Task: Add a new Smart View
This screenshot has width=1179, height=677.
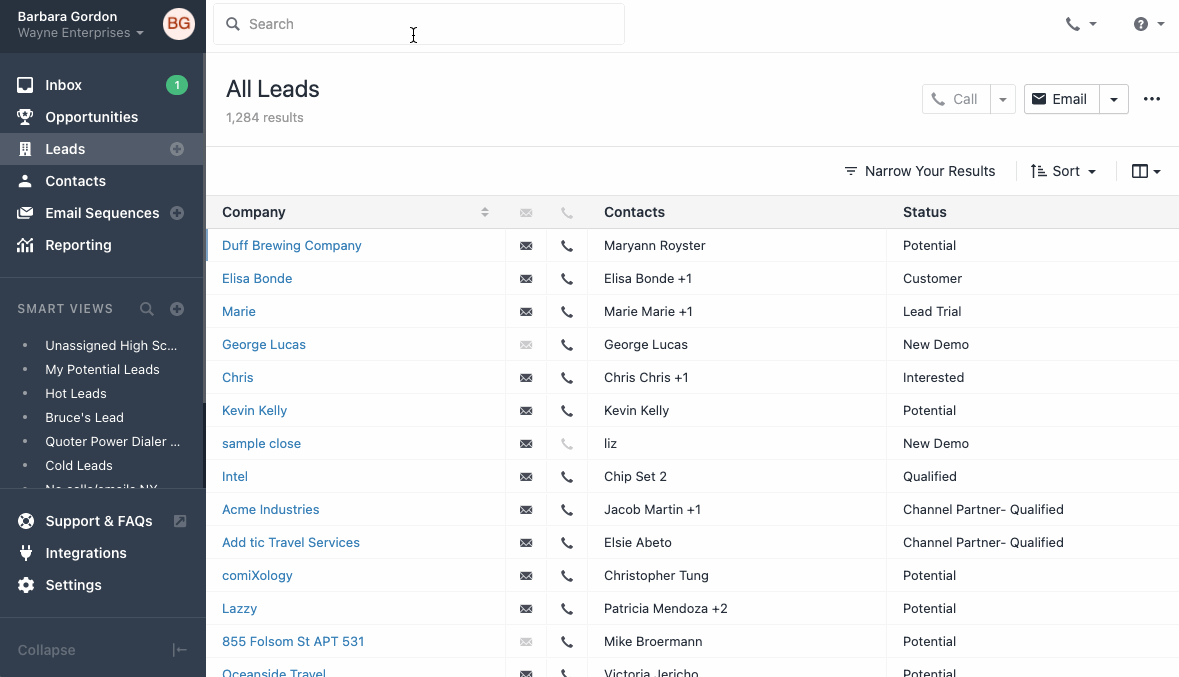Action: (x=177, y=308)
